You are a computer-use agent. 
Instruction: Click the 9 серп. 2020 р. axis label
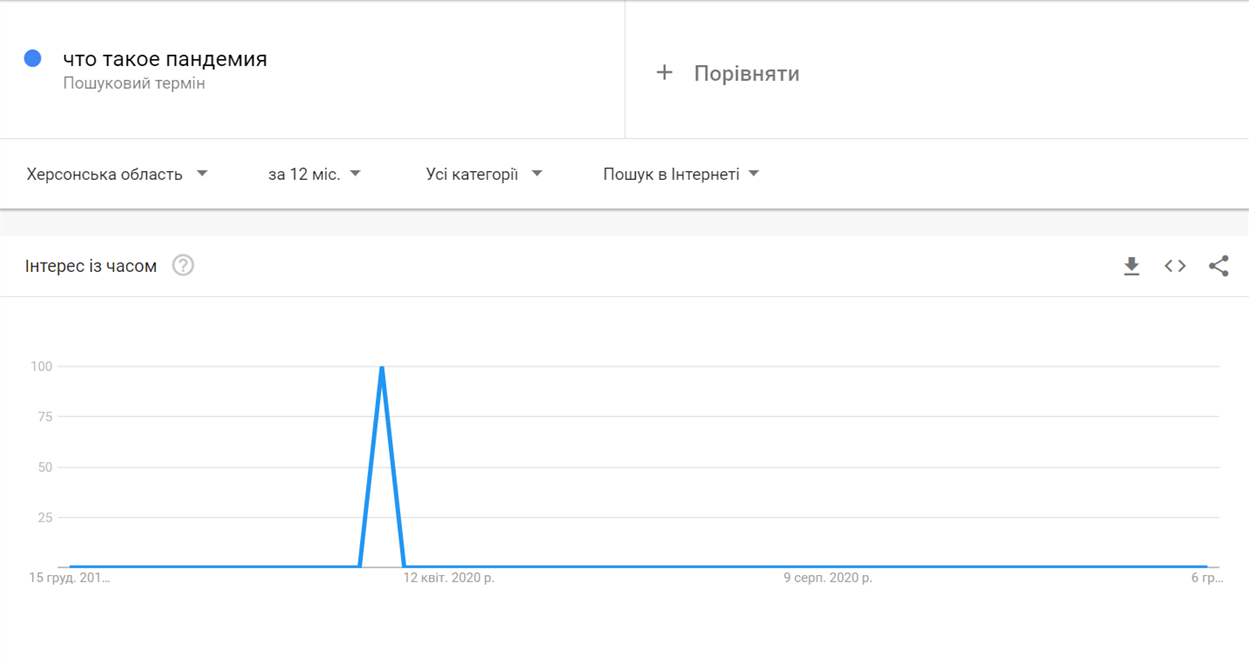click(x=827, y=578)
